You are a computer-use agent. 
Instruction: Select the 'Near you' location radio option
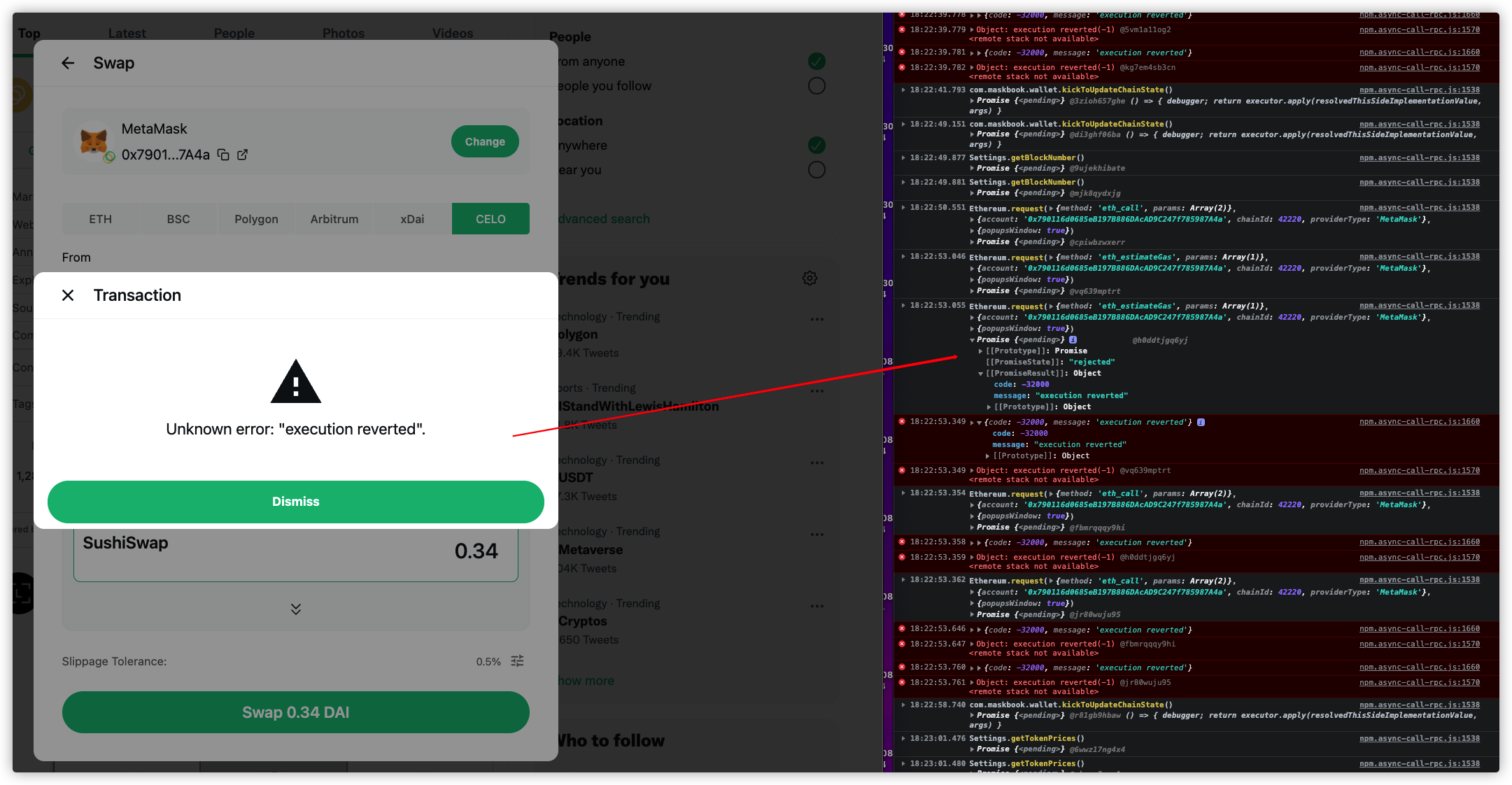pos(817,170)
